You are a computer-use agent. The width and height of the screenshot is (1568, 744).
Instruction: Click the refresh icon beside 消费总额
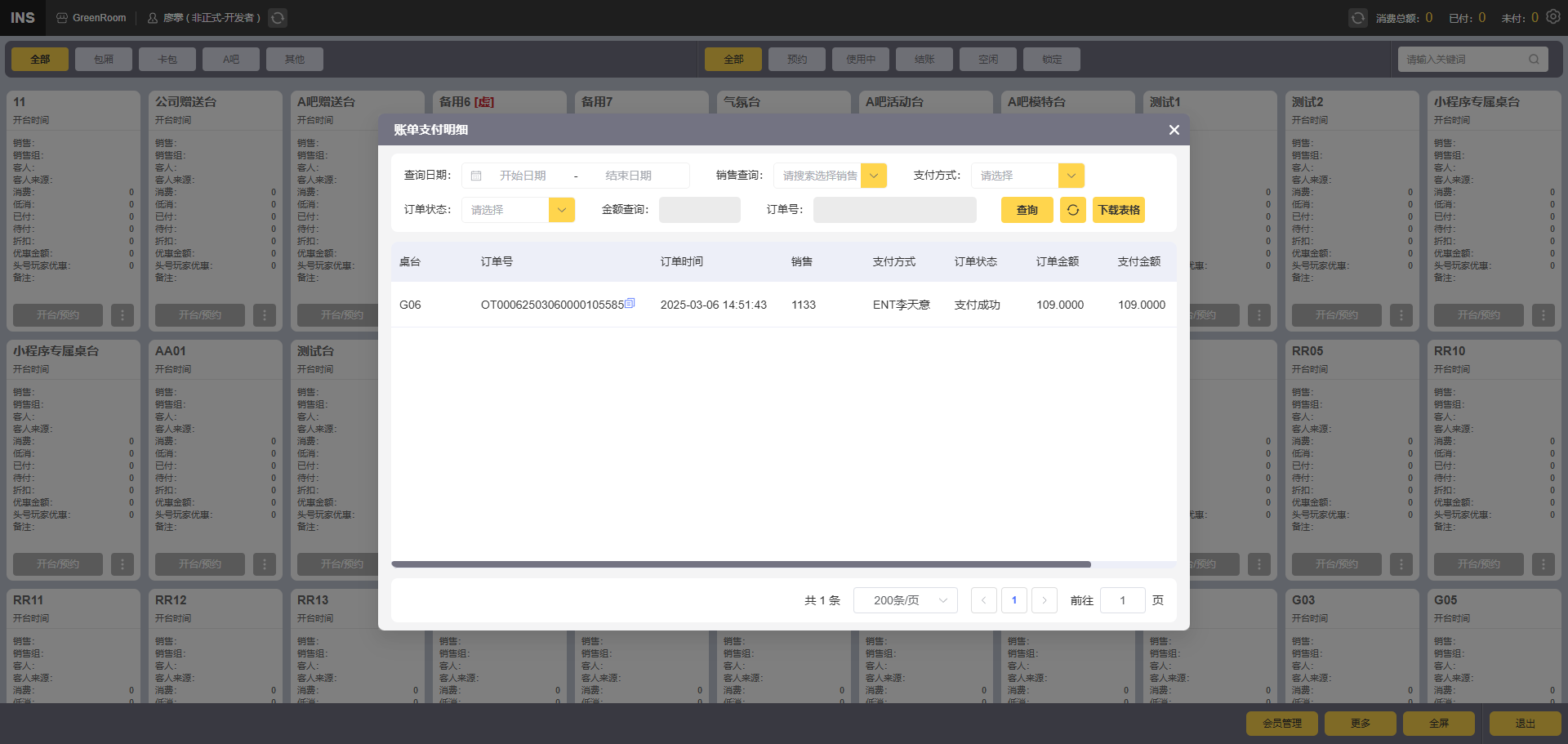click(x=1357, y=18)
